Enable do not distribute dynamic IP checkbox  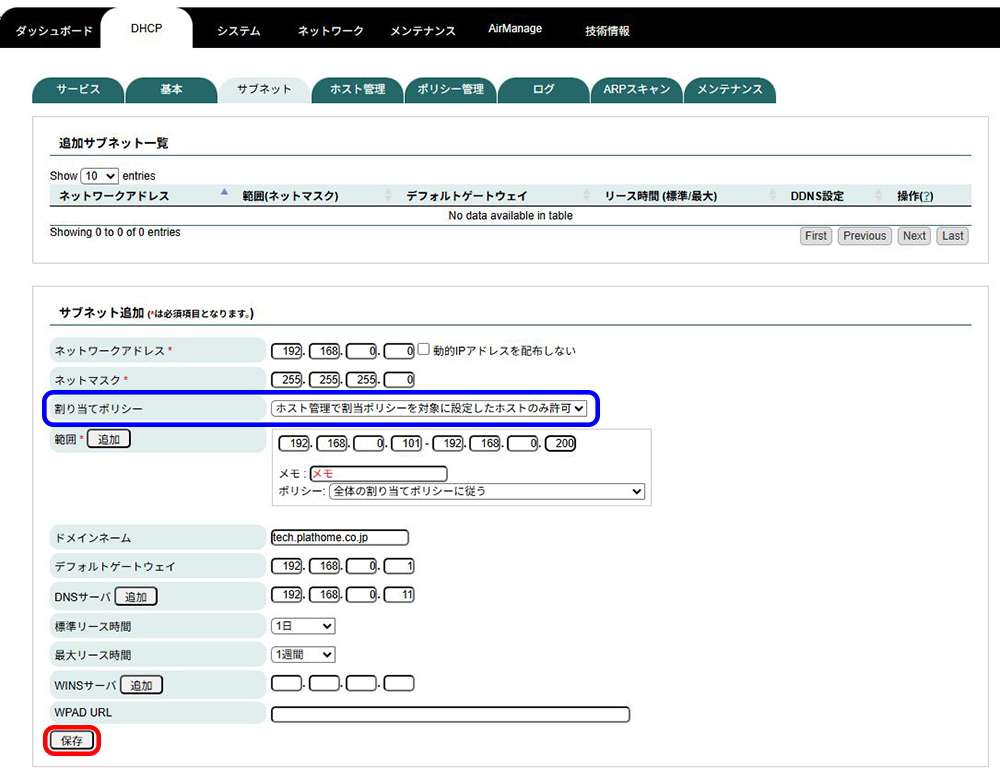tap(424, 350)
